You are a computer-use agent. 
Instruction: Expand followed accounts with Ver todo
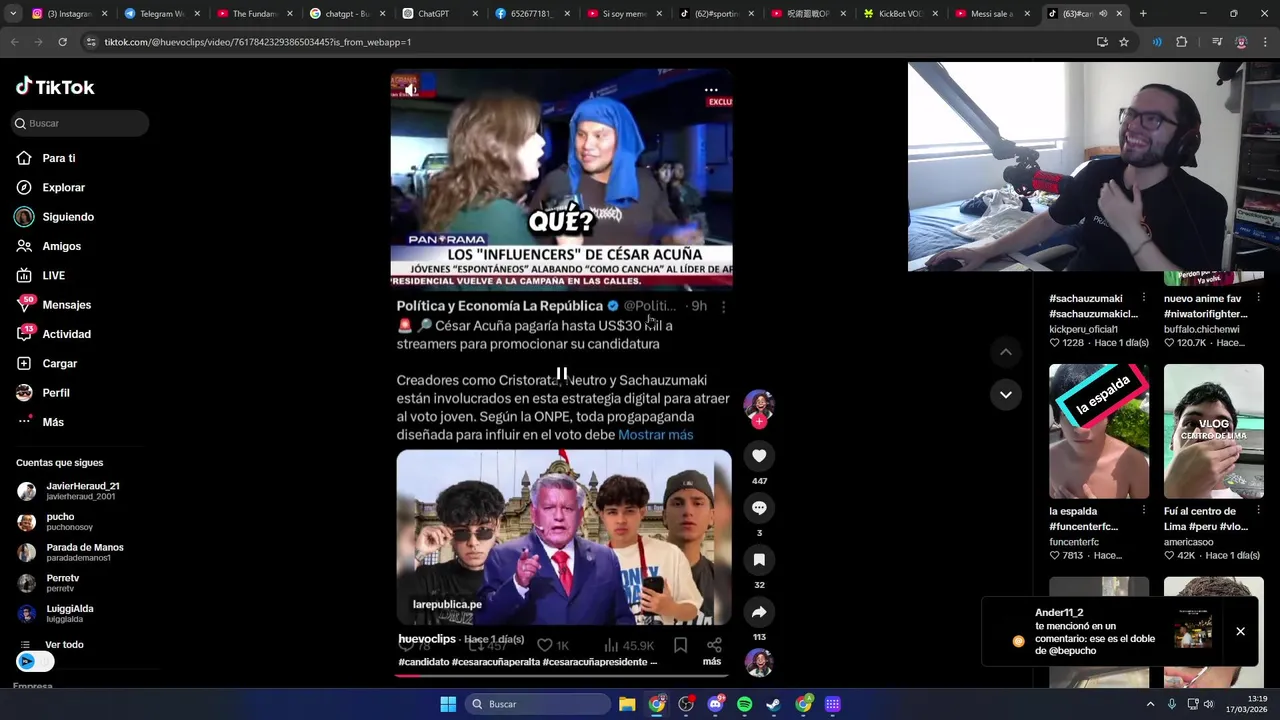[64, 645]
